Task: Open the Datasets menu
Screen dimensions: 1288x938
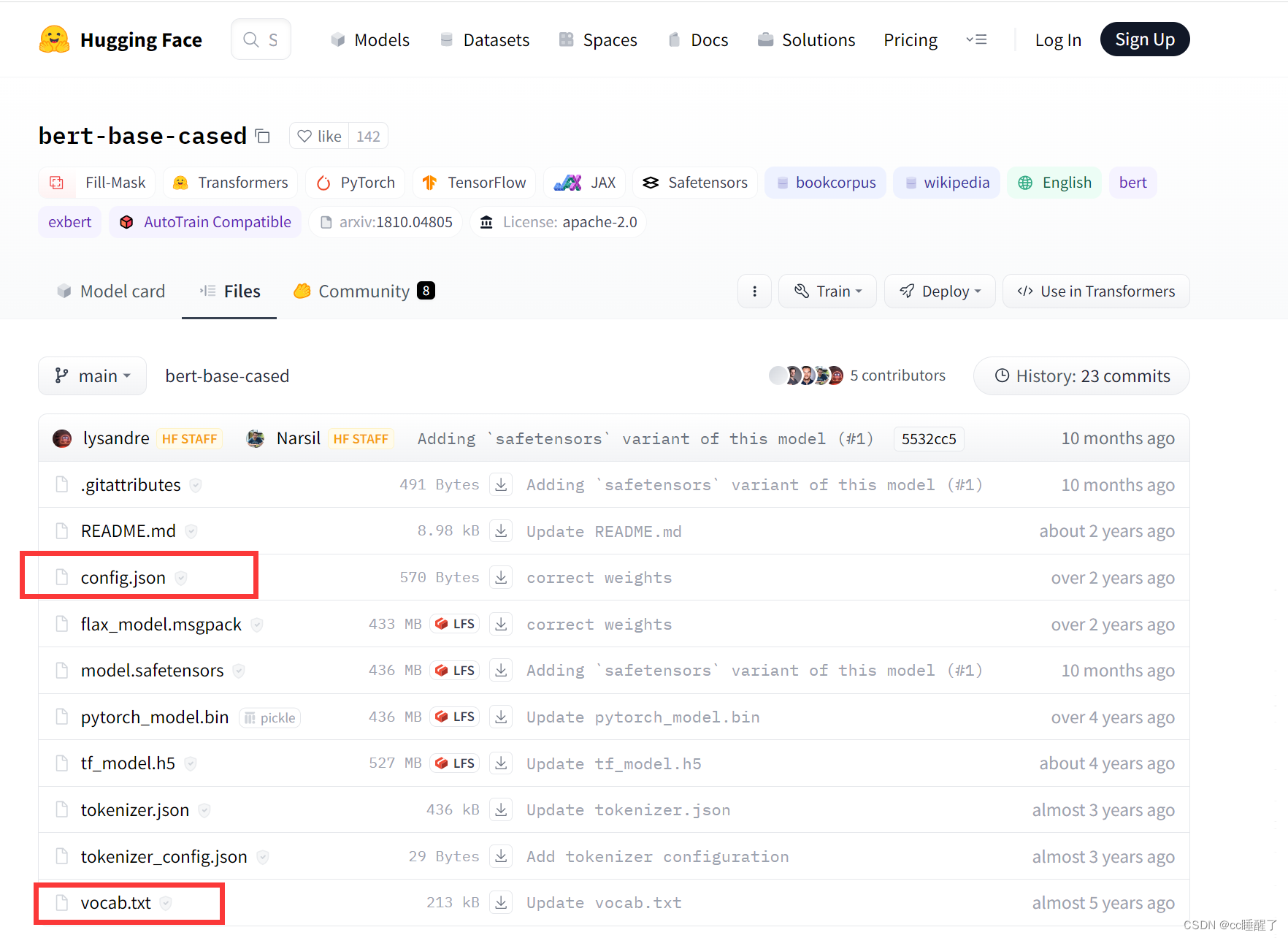Action: [x=485, y=39]
